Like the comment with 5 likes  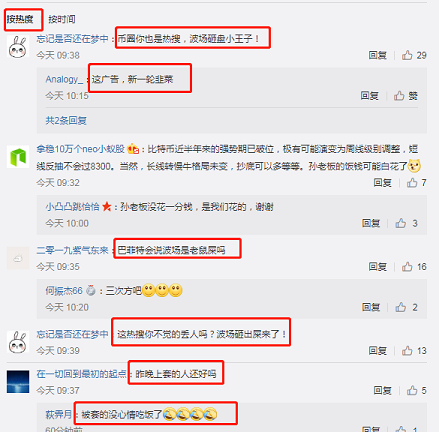pyautogui.click(x=412, y=390)
